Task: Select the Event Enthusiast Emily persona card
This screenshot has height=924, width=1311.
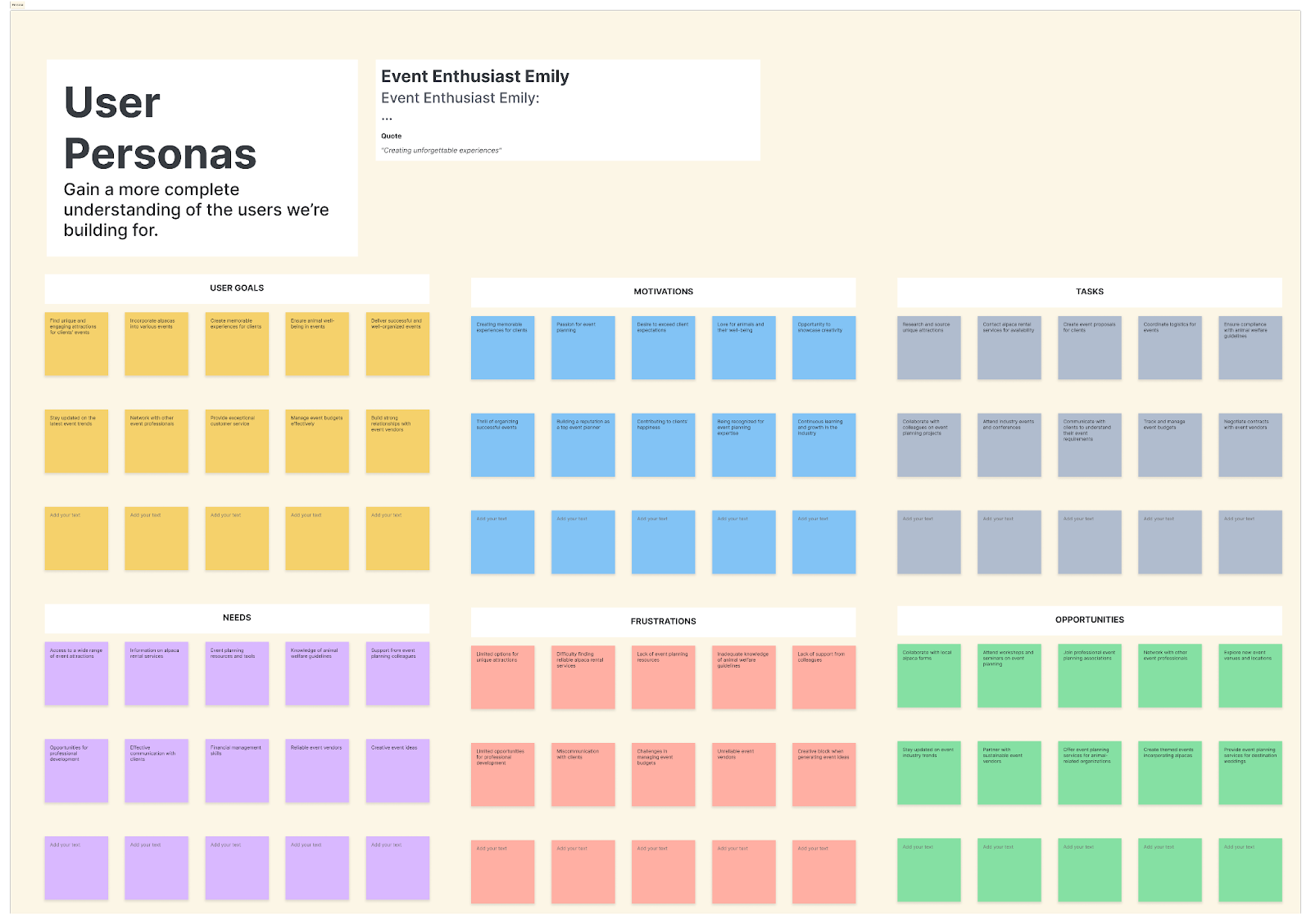Action: coord(565,109)
